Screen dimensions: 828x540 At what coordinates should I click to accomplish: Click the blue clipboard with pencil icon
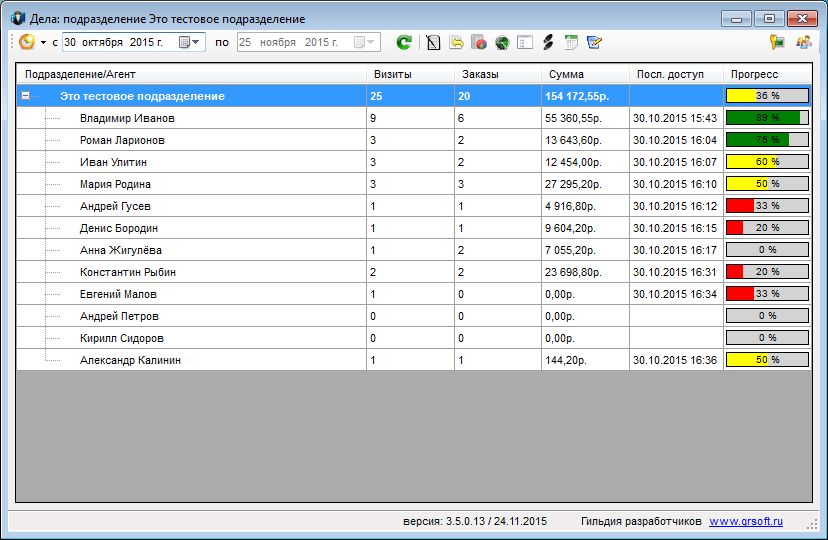pyautogui.click(x=594, y=42)
